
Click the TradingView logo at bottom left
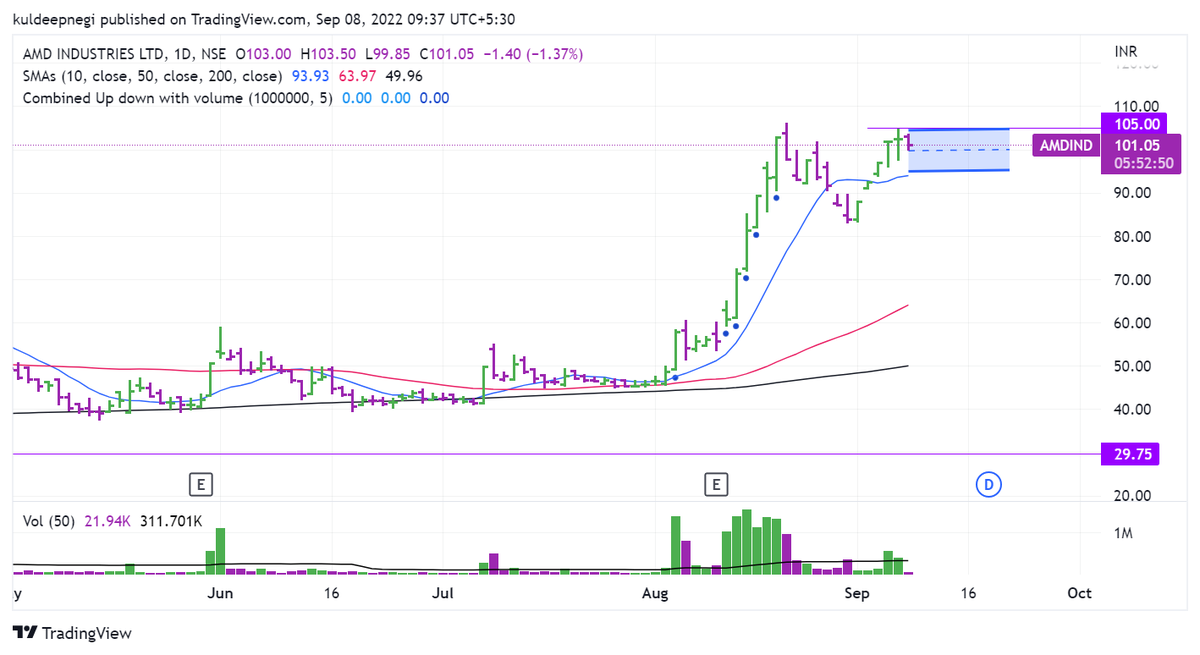click(71, 633)
